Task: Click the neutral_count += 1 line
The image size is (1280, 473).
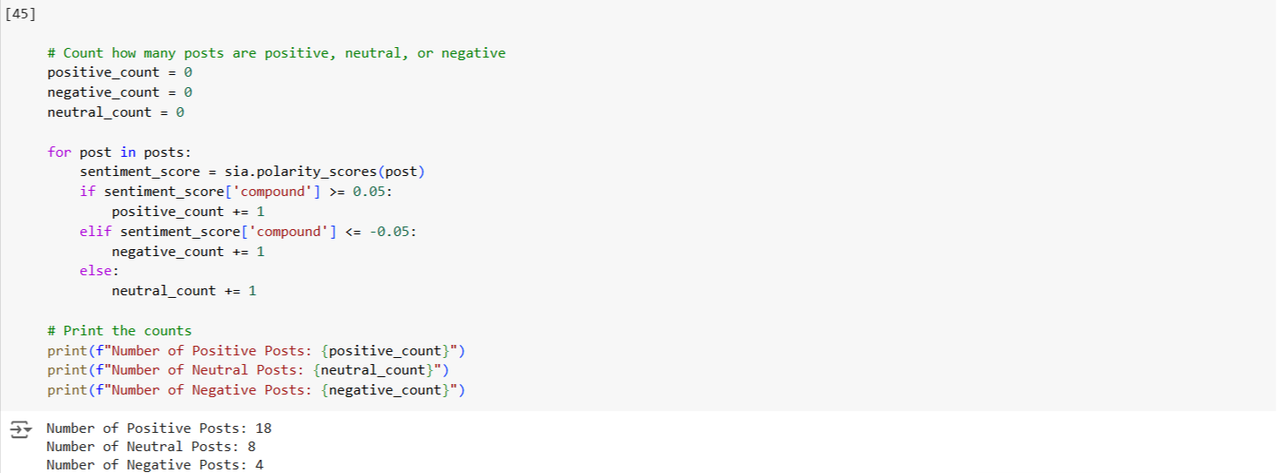Action: (x=183, y=291)
